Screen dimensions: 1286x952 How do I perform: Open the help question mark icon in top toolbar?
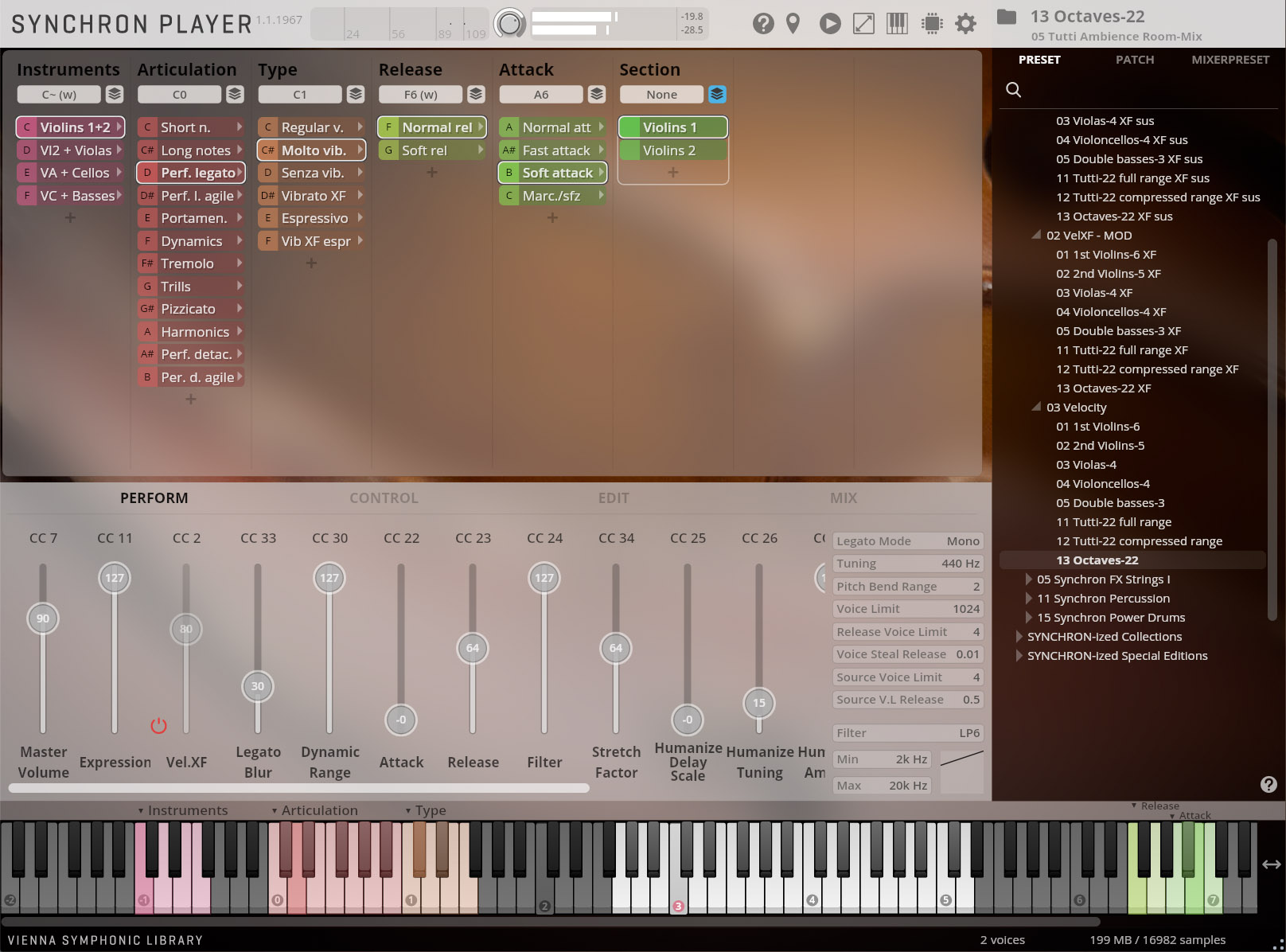[x=763, y=24]
